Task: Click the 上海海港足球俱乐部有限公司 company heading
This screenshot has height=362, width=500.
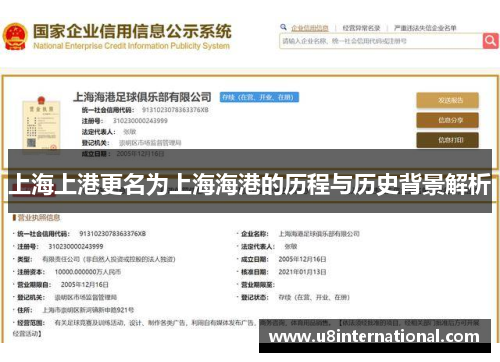Action: pos(142,97)
